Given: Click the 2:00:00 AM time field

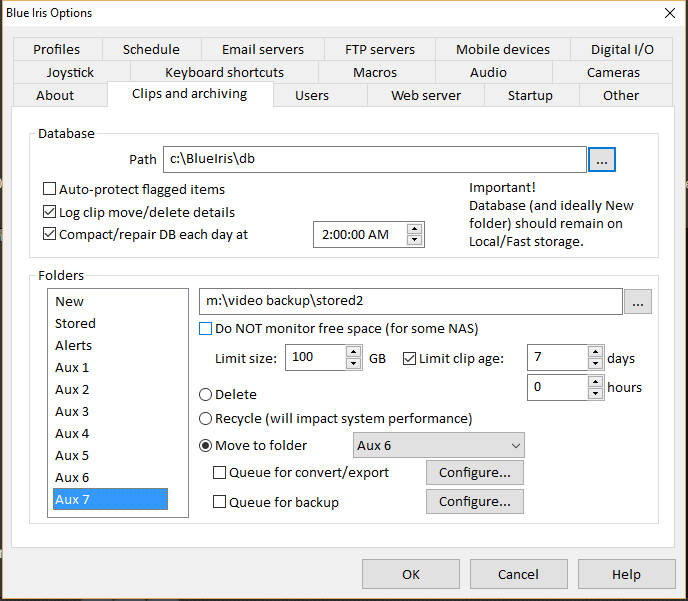Looking at the screenshot, I should (x=360, y=235).
